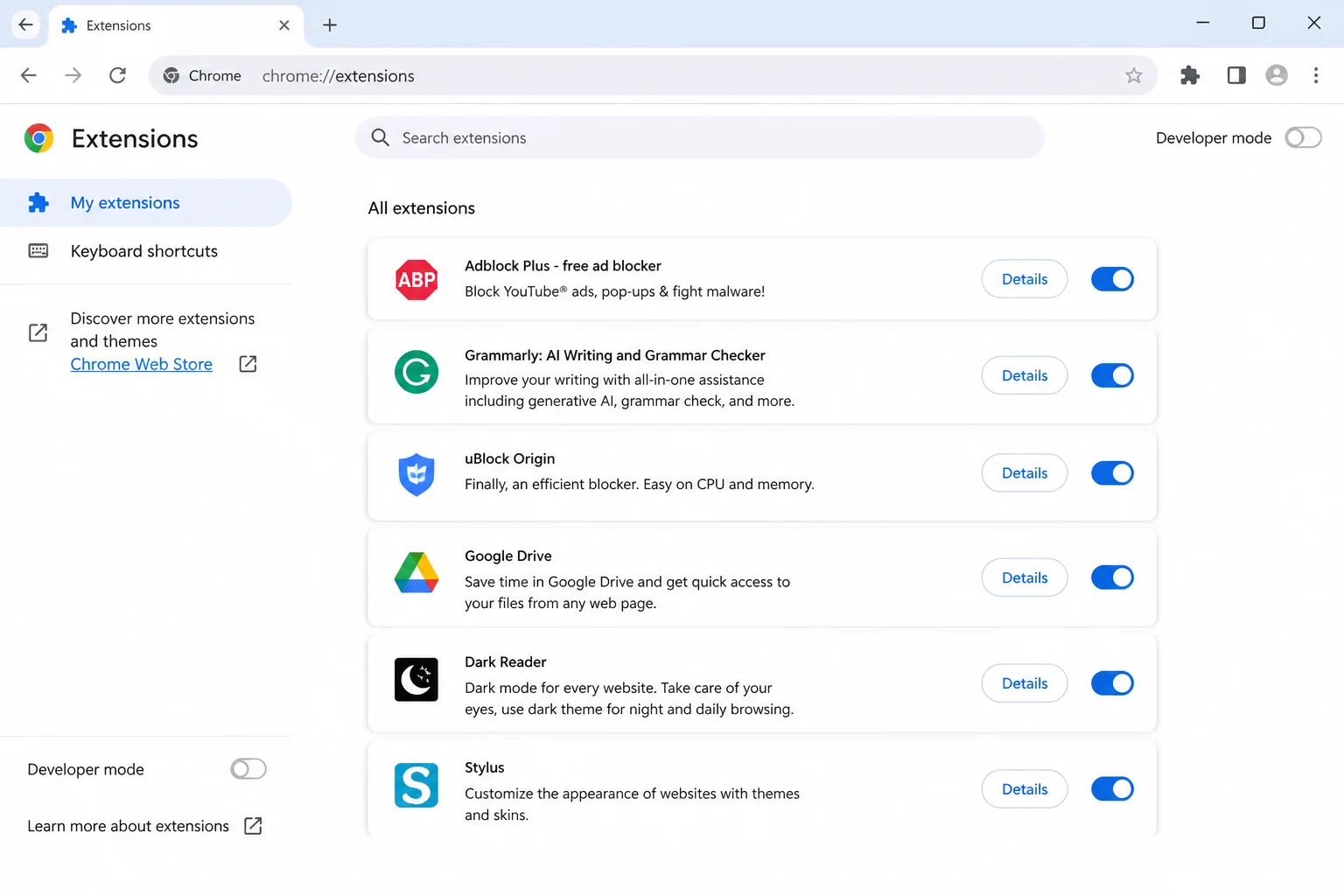Screen dimensions: 1344x896
Task: View Details for uBlock Origin
Action: [1025, 473]
